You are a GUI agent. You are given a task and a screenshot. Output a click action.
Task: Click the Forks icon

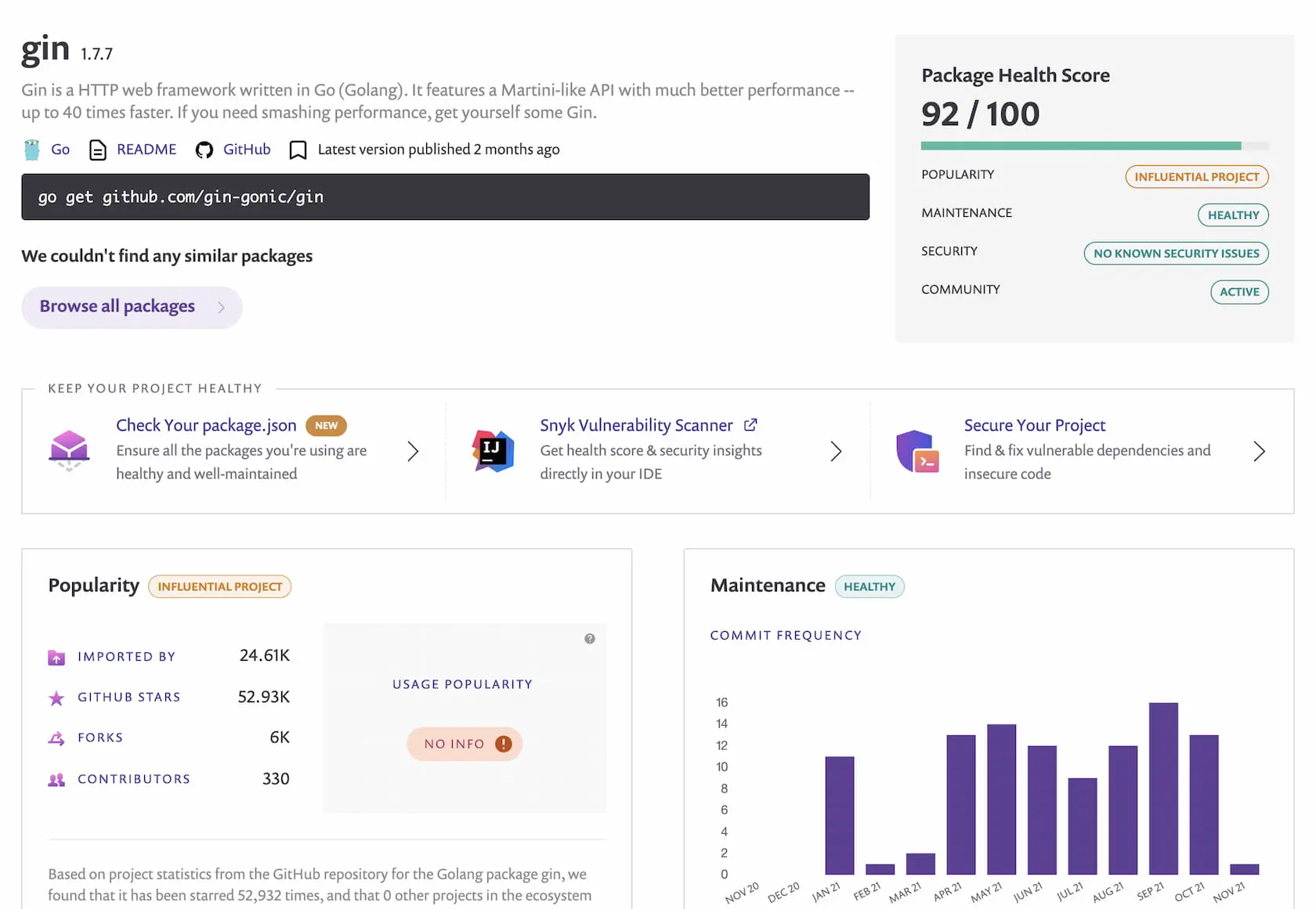56,738
